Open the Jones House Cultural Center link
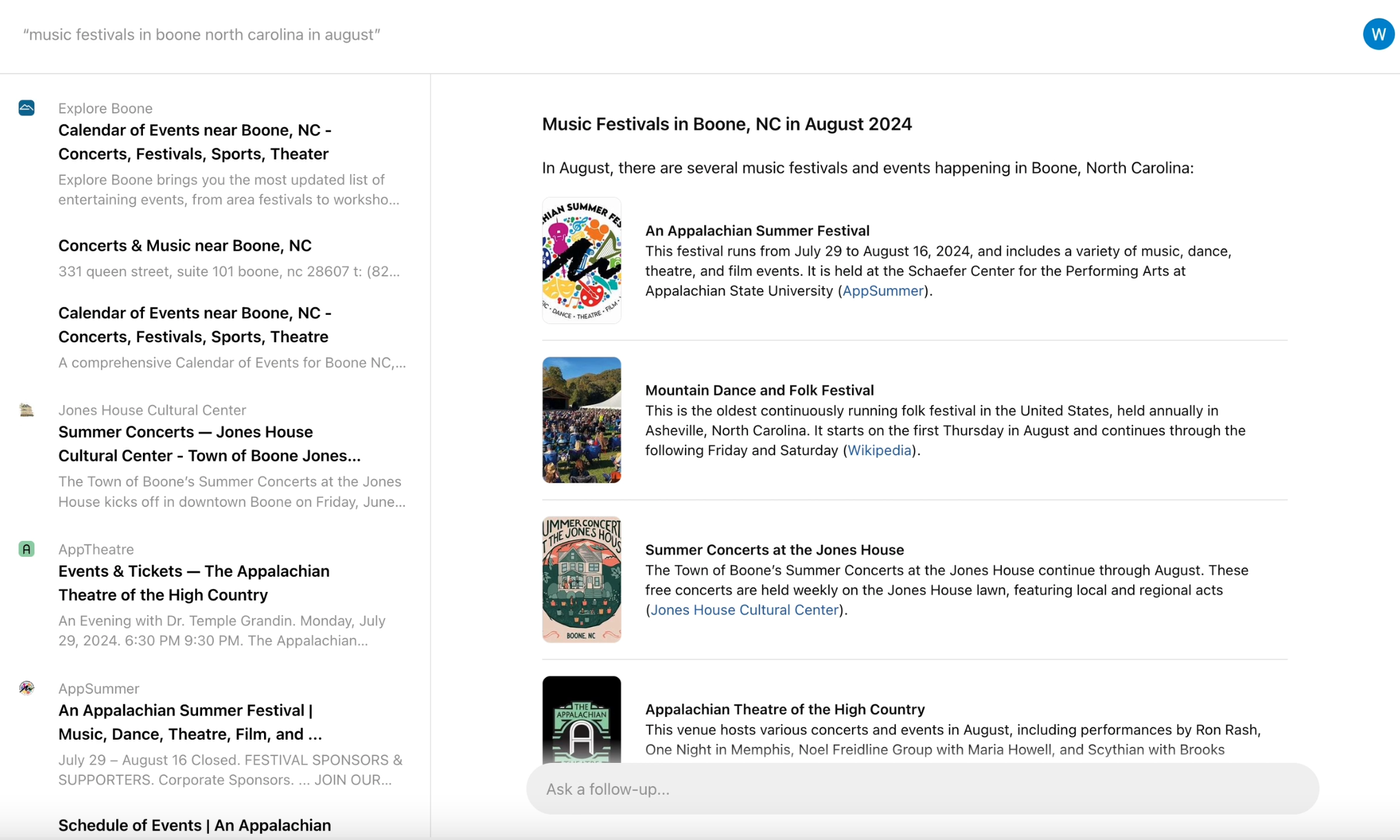The height and width of the screenshot is (840, 1400). 744,610
